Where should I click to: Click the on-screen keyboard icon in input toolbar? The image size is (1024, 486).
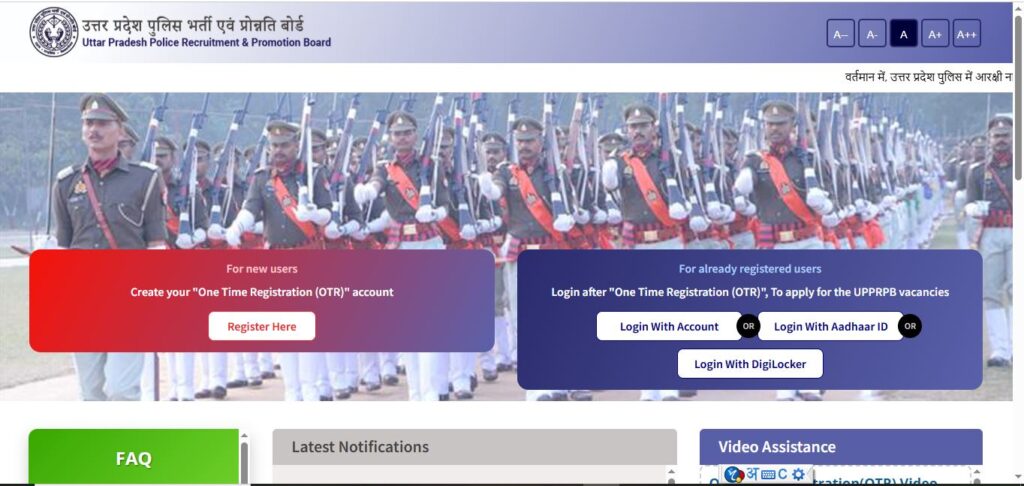pos(768,475)
